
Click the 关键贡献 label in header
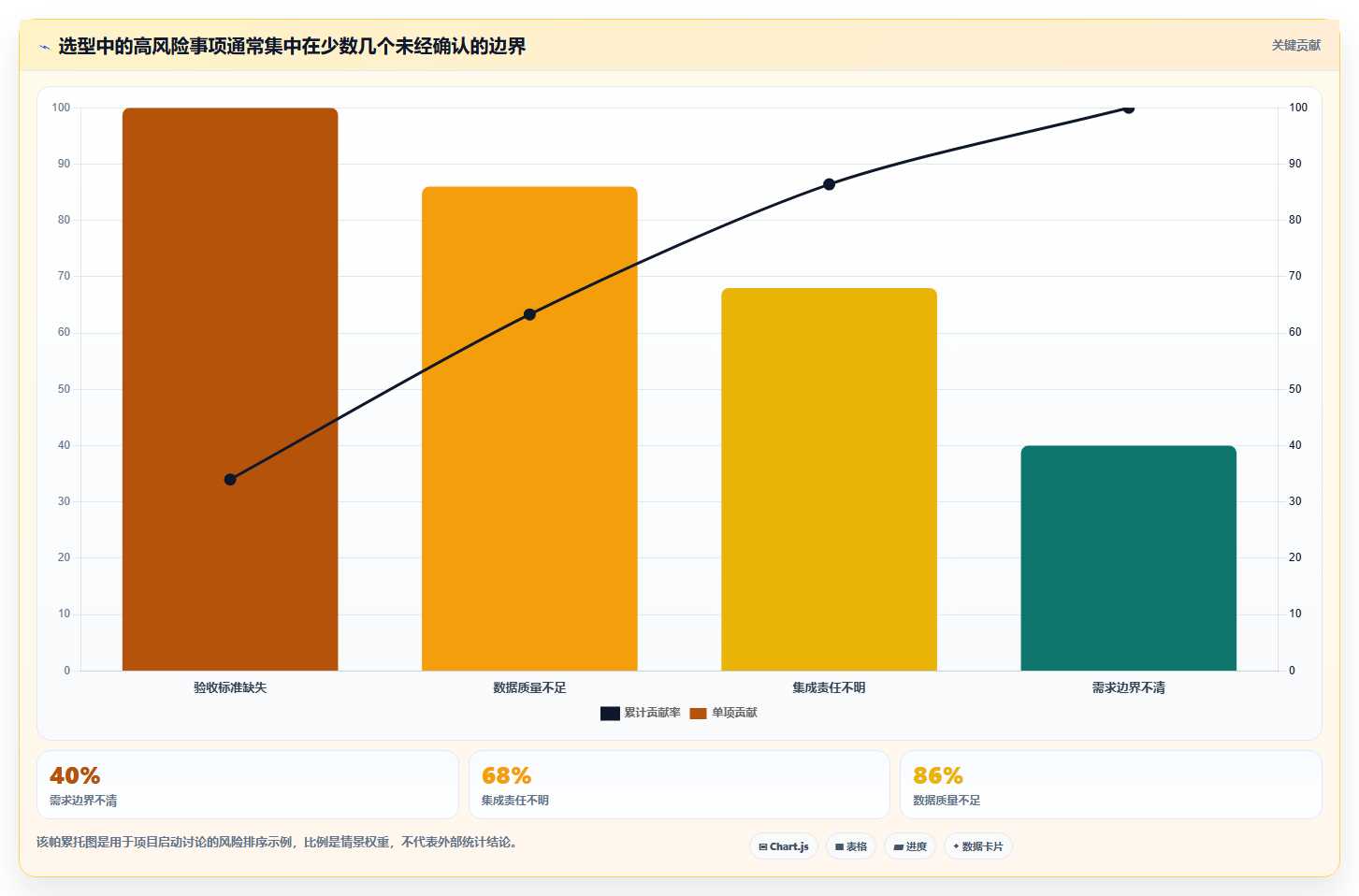pos(1295,45)
